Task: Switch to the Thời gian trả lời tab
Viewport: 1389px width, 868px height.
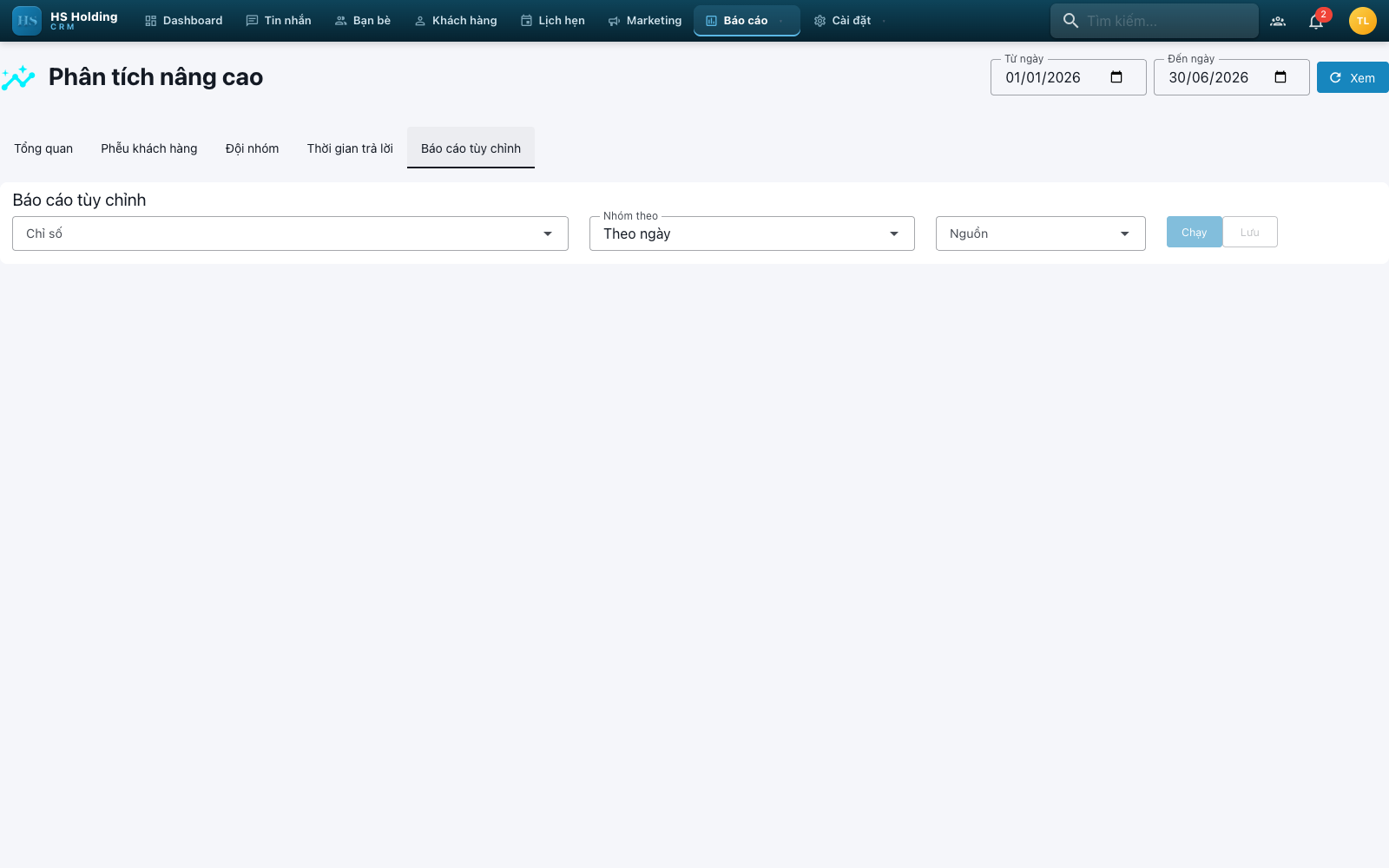Action: [350, 148]
